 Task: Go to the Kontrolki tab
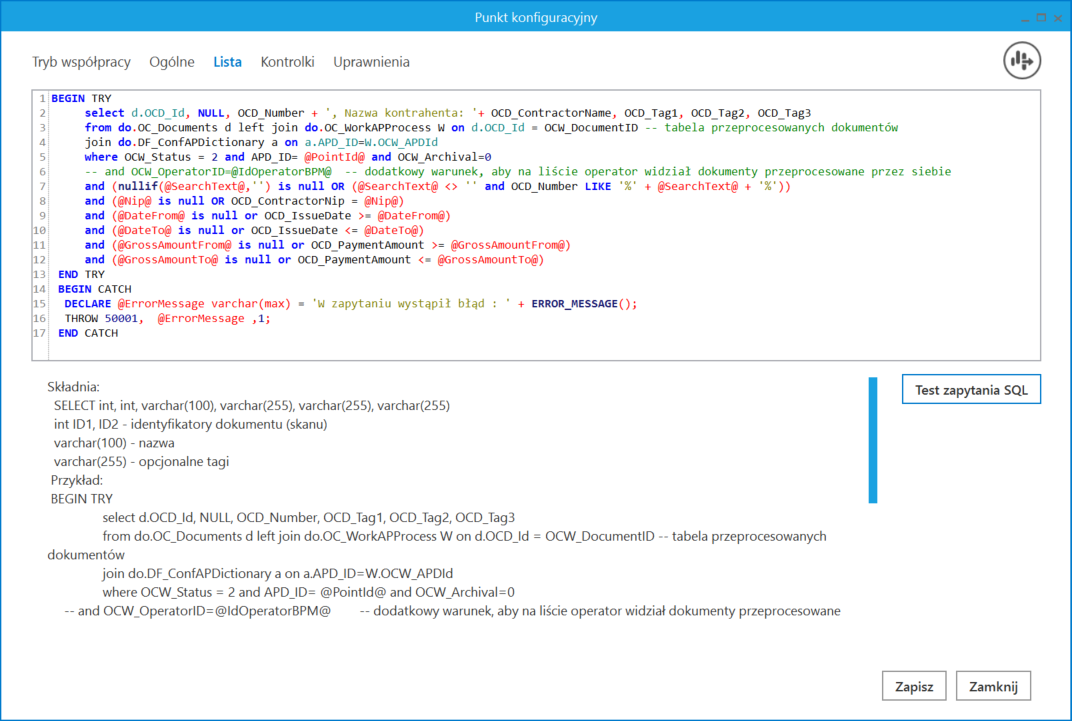click(x=287, y=62)
